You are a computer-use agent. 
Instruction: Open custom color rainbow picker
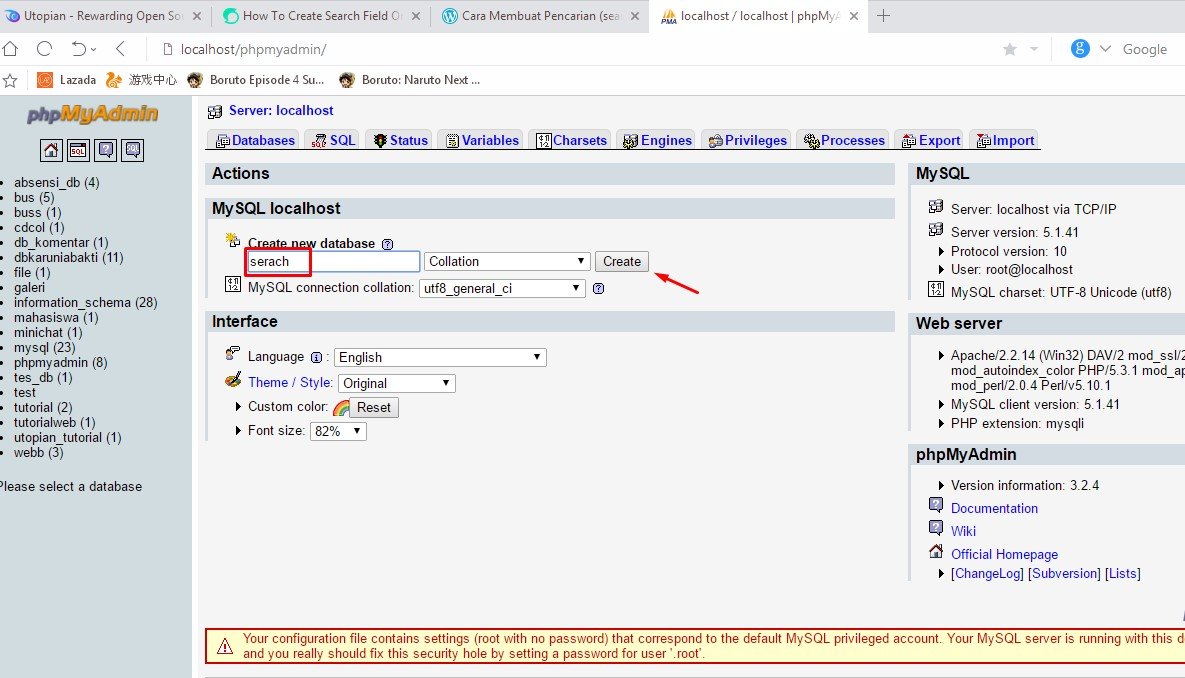pyautogui.click(x=342, y=408)
